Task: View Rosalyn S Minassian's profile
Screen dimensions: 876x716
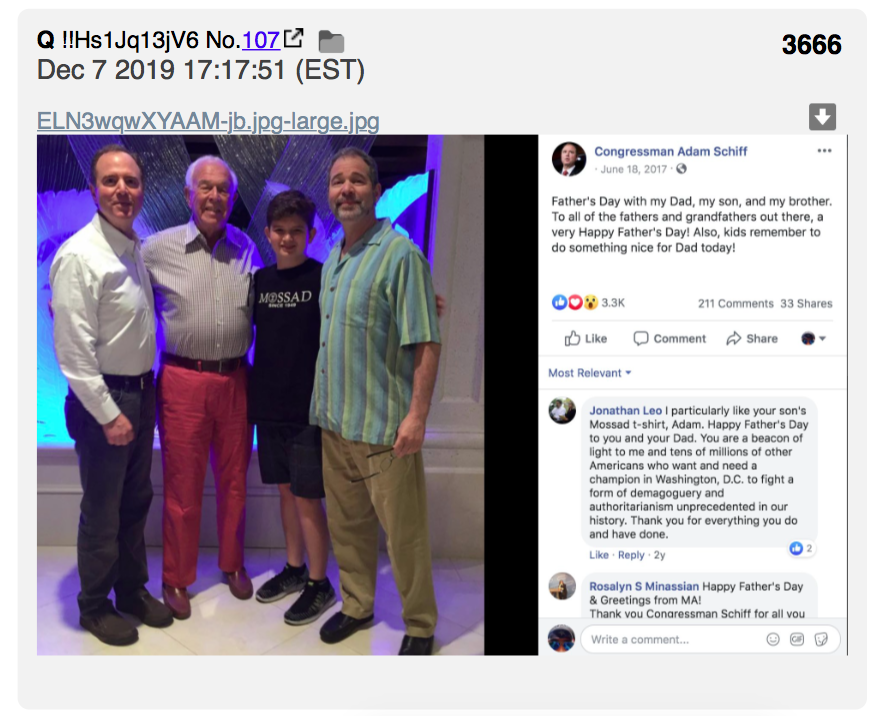Action: point(644,586)
